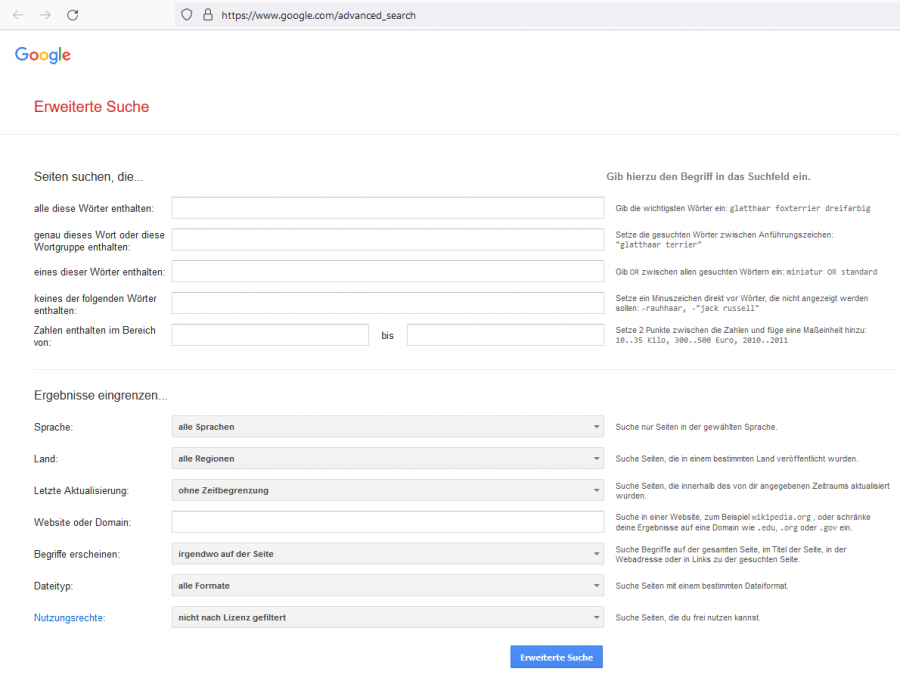900x681 pixels.
Task: Open the Nutzungsrechte link
Action: 69,618
